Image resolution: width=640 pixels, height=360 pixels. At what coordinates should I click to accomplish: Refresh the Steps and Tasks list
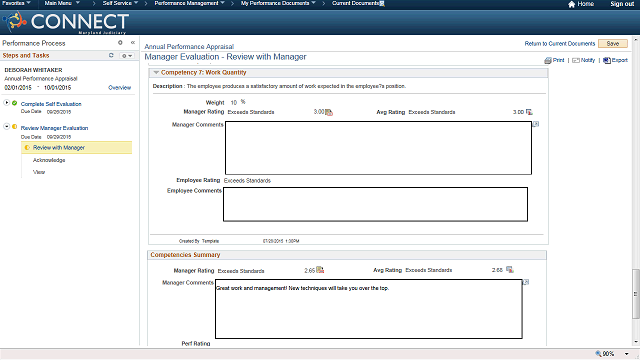point(111,55)
